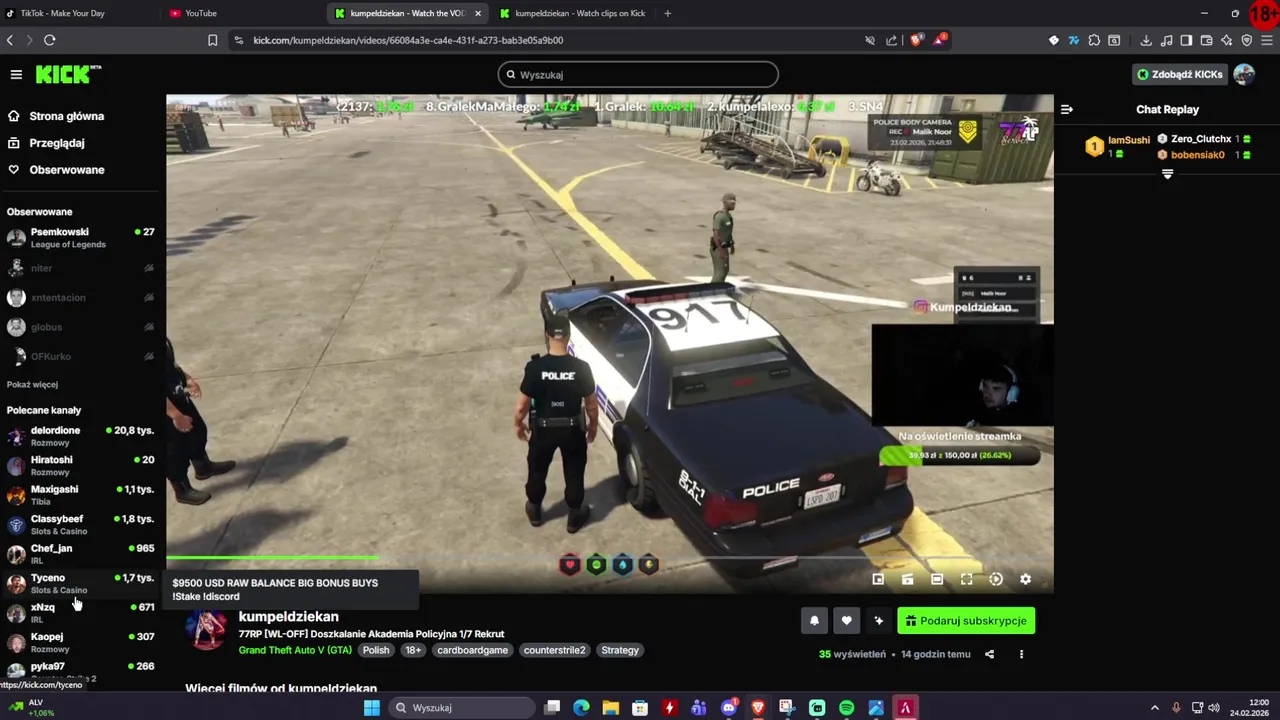Toggle browser sidebar panel

[1186, 40]
